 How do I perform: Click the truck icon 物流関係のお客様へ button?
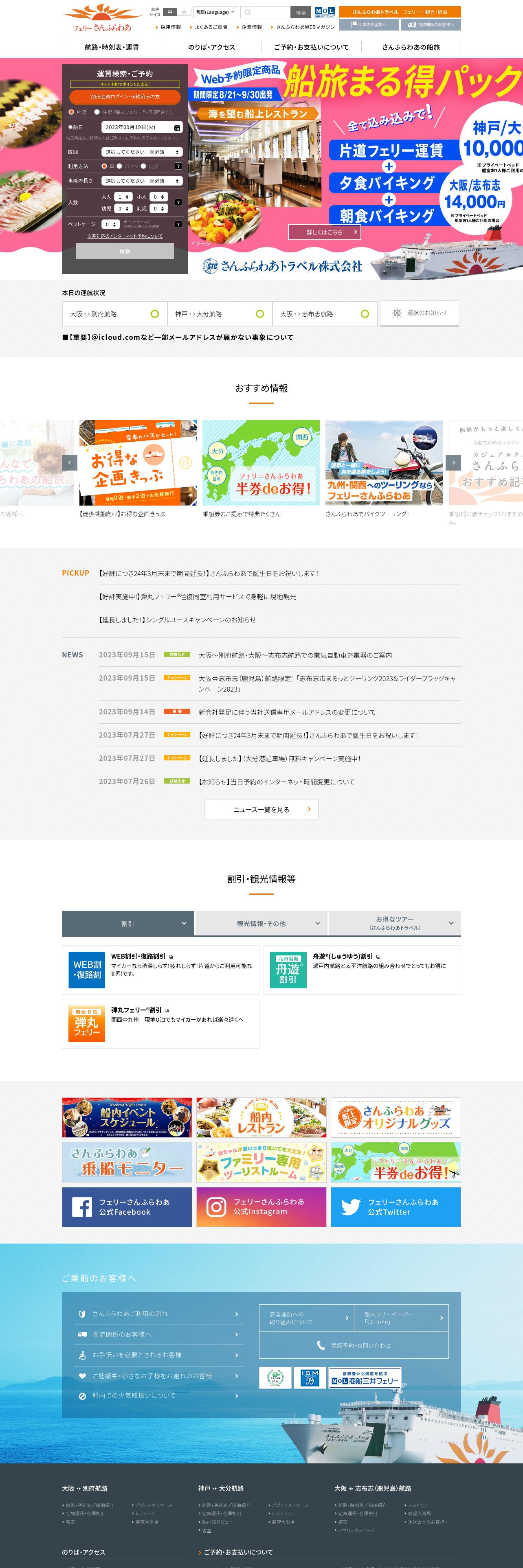click(431, 24)
